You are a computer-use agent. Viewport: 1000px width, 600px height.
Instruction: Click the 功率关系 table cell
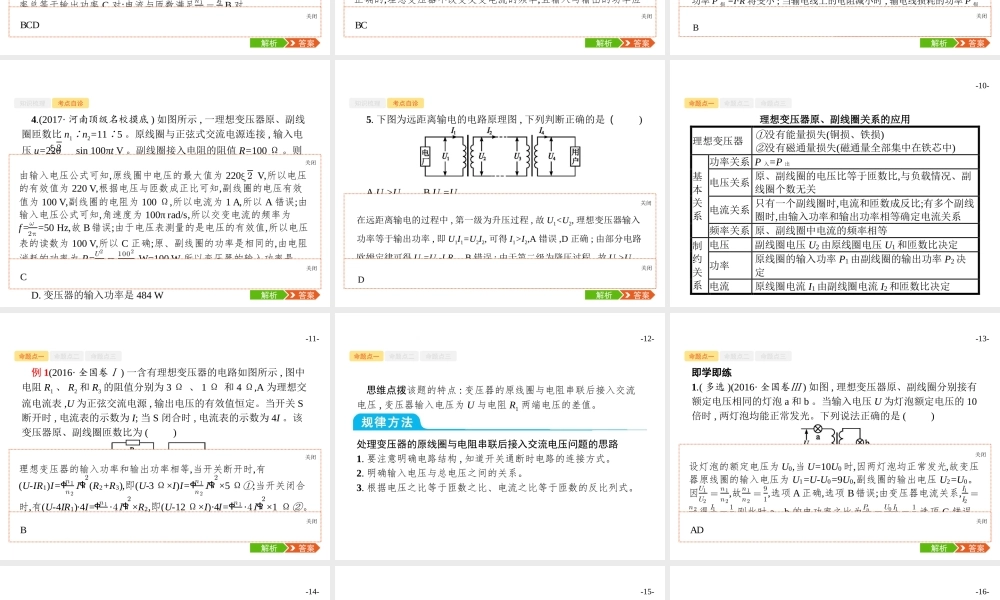coord(730,162)
